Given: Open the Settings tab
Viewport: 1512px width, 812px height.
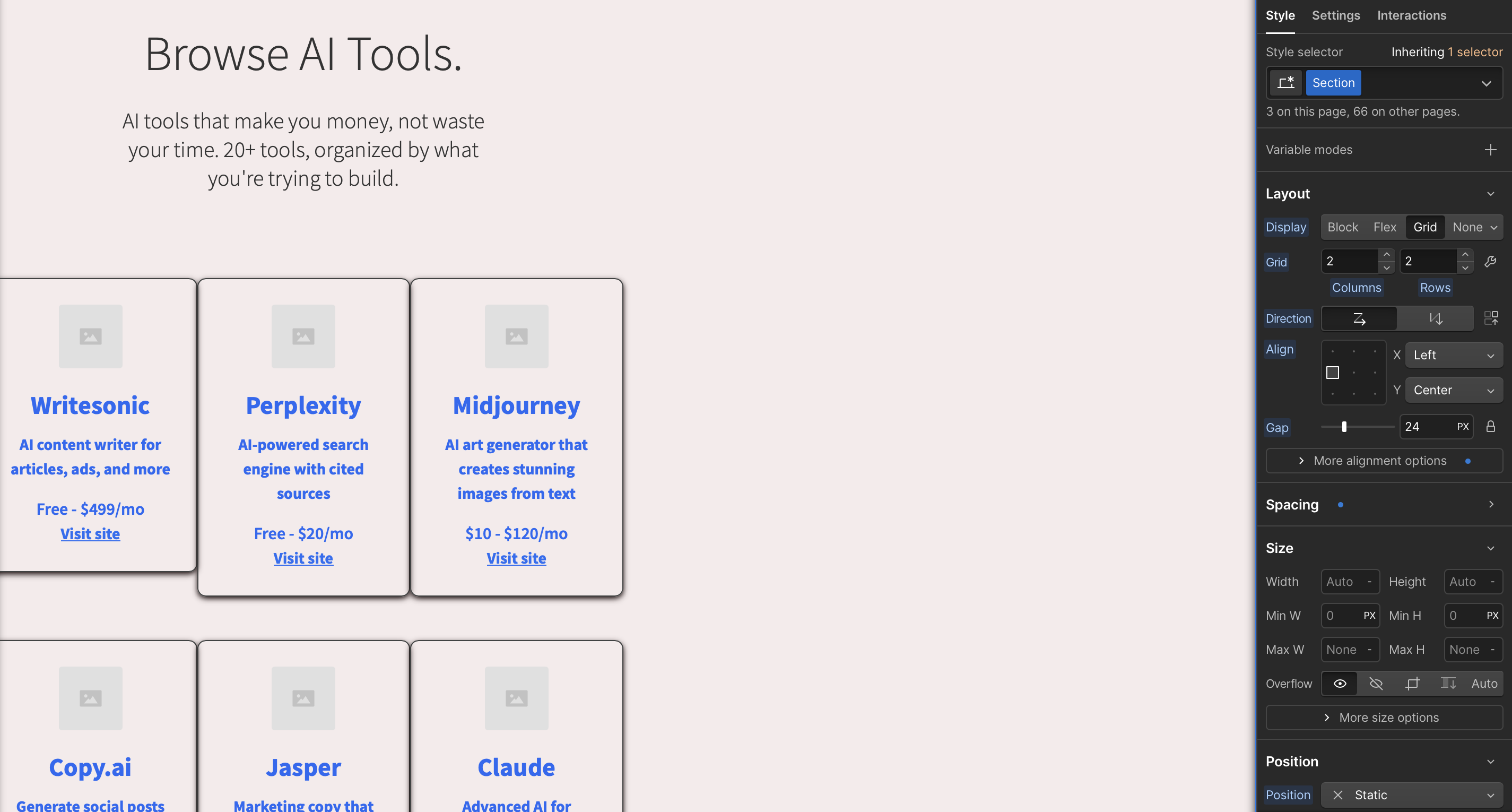Looking at the screenshot, I should [1335, 15].
